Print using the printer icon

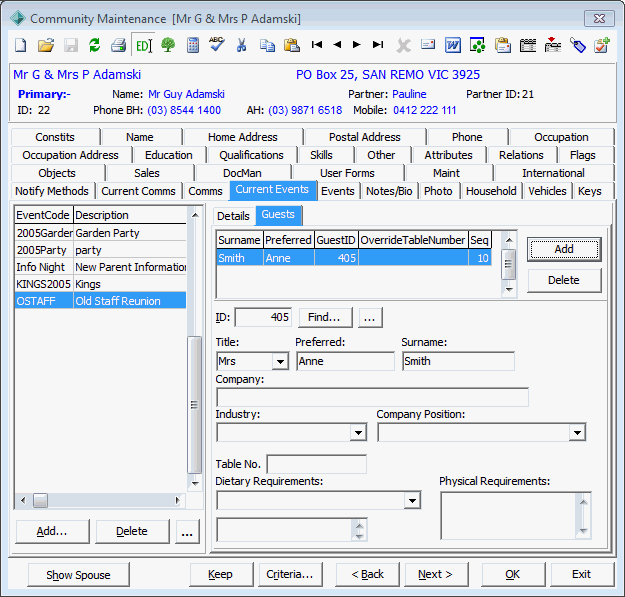[x=118, y=45]
